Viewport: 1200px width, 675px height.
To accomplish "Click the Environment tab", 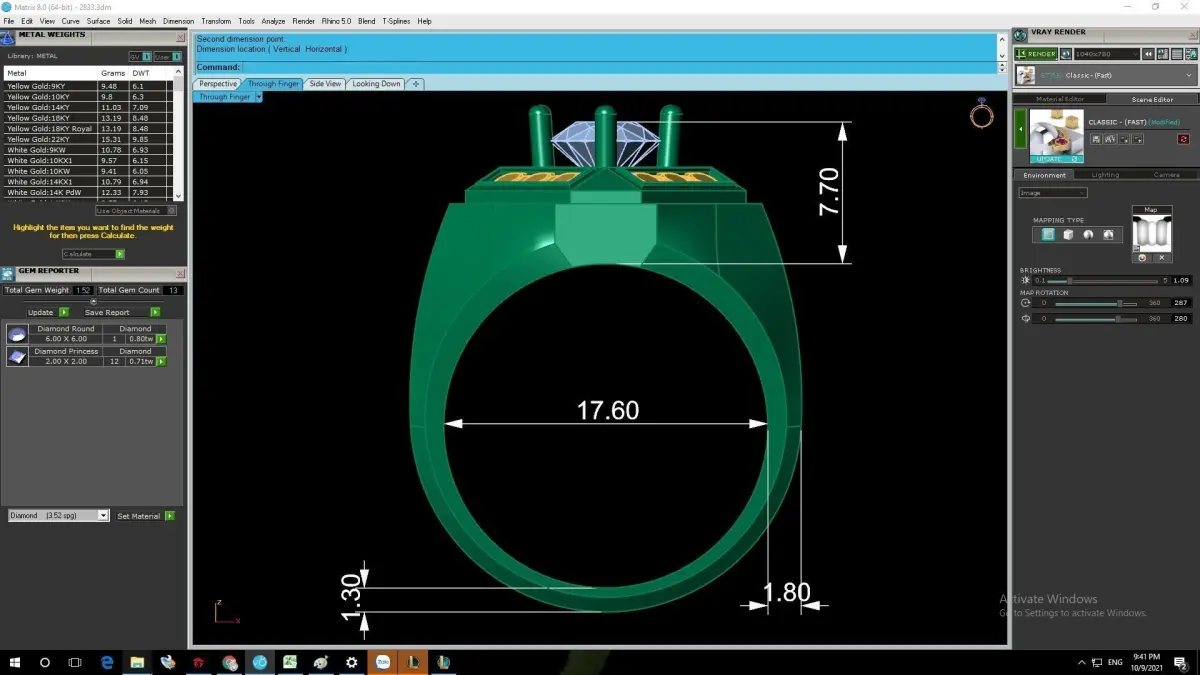I will click(x=1044, y=175).
